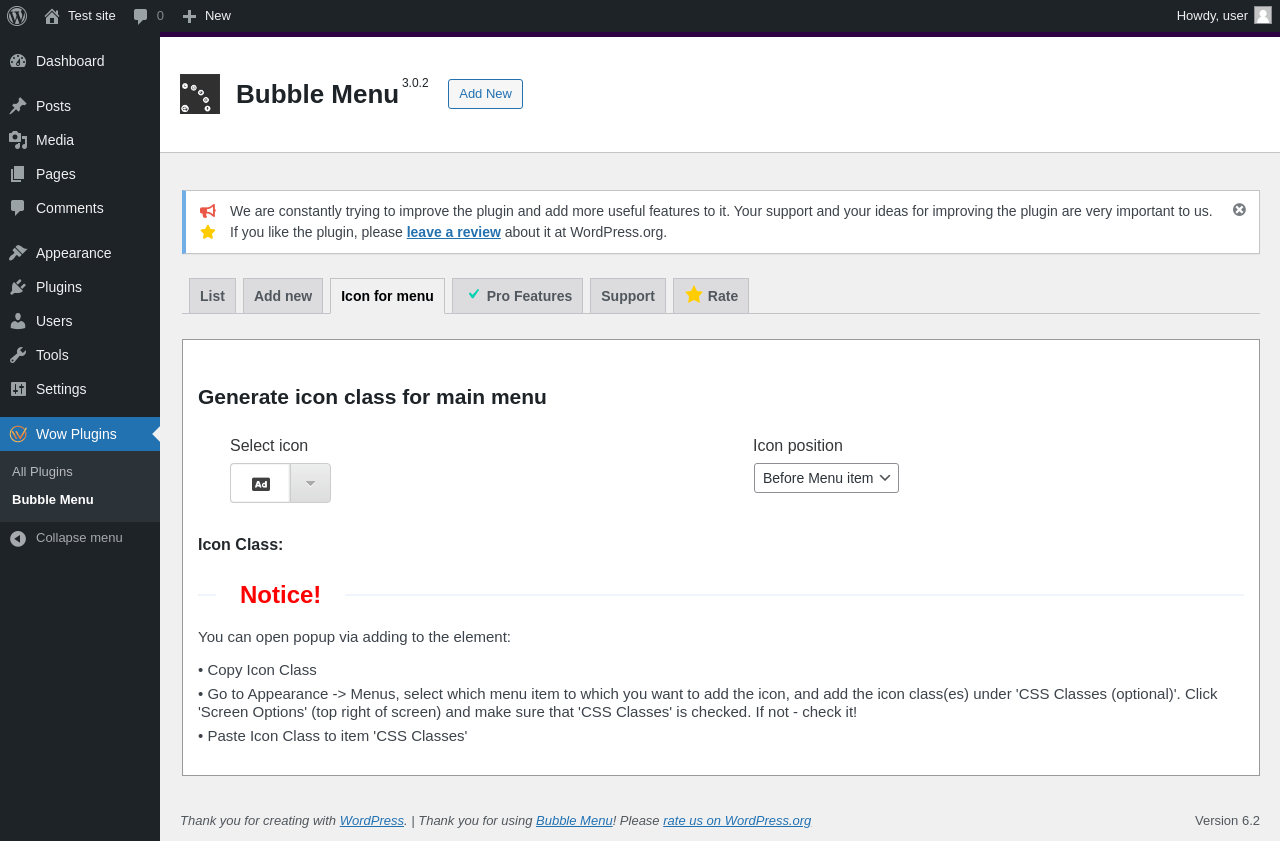Open Howdy, user account menu

[x=1224, y=16]
